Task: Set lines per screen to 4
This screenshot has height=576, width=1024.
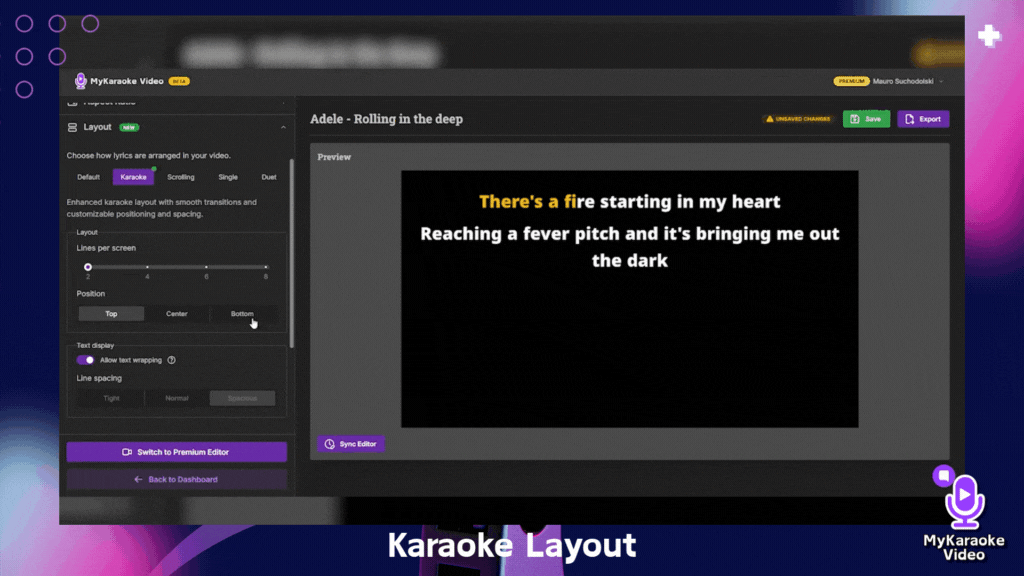Action: 147,267
